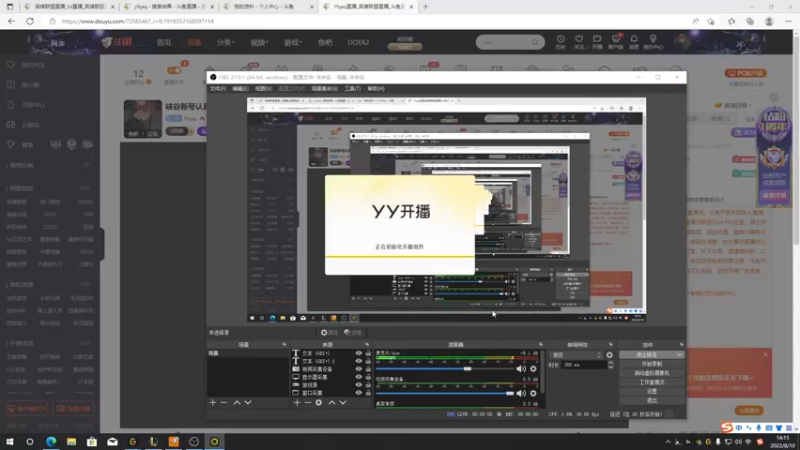Open the 编辑(E) menu in OBS
Viewport: 800px width, 450px height.
point(240,89)
